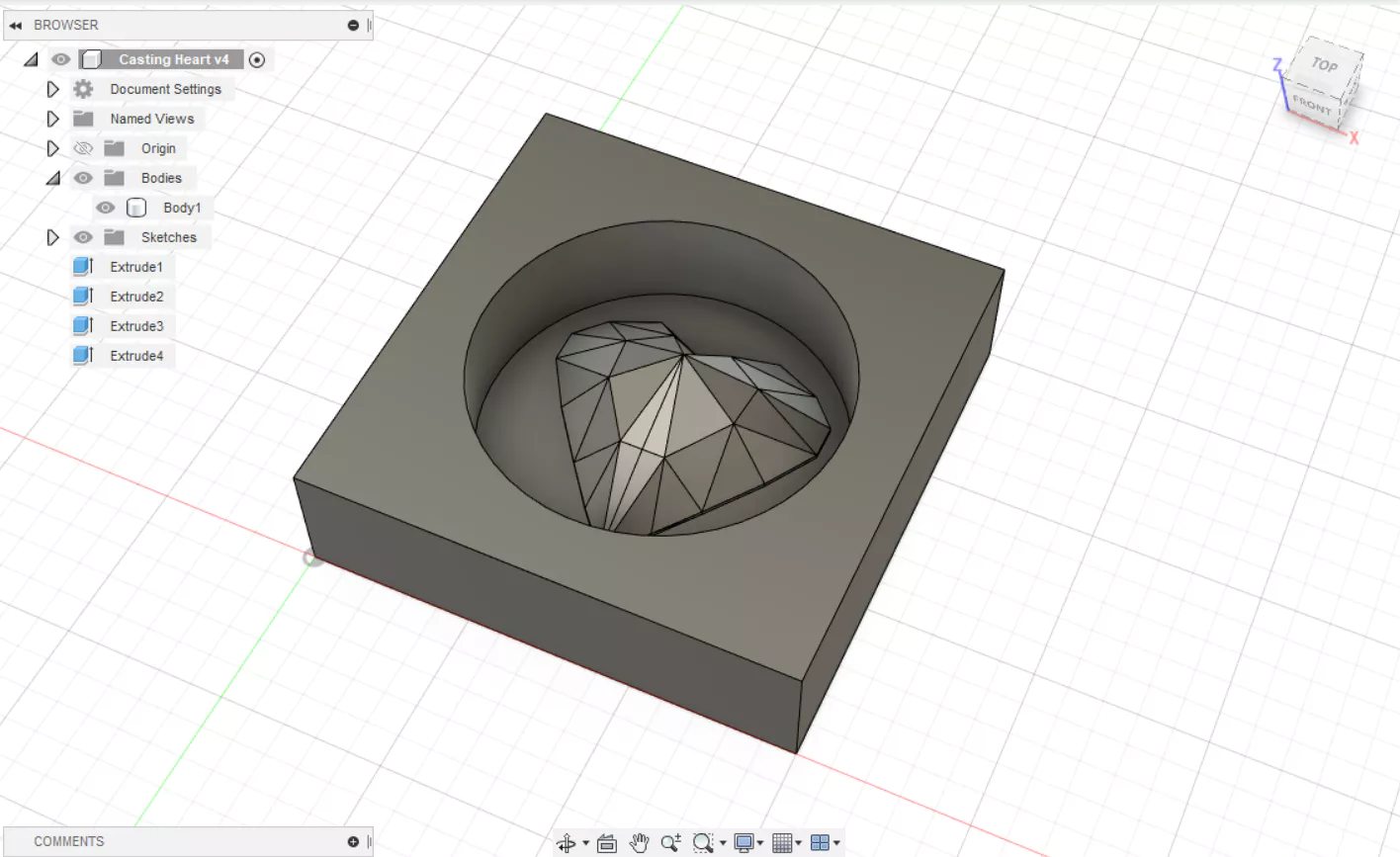Toggle visibility of the Bodies folder
Viewport: 1400px width, 857px height.
[x=83, y=178]
